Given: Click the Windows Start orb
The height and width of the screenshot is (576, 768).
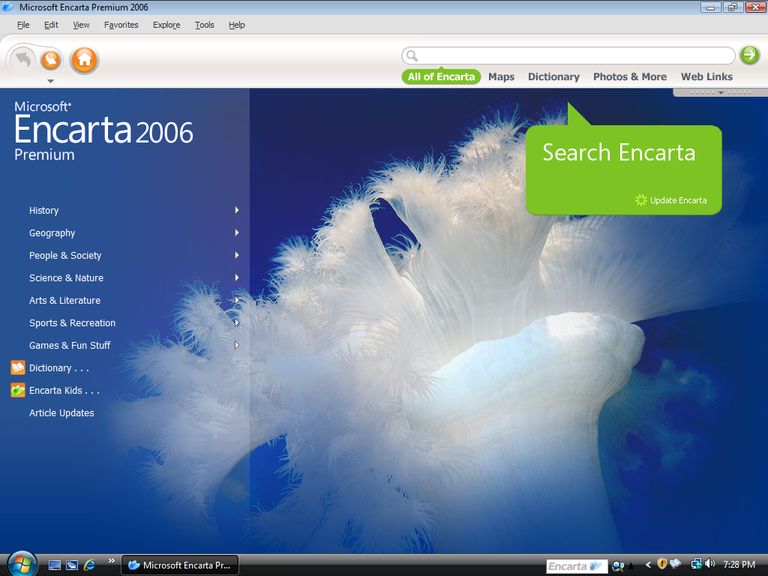Looking at the screenshot, I should coord(20,565).
